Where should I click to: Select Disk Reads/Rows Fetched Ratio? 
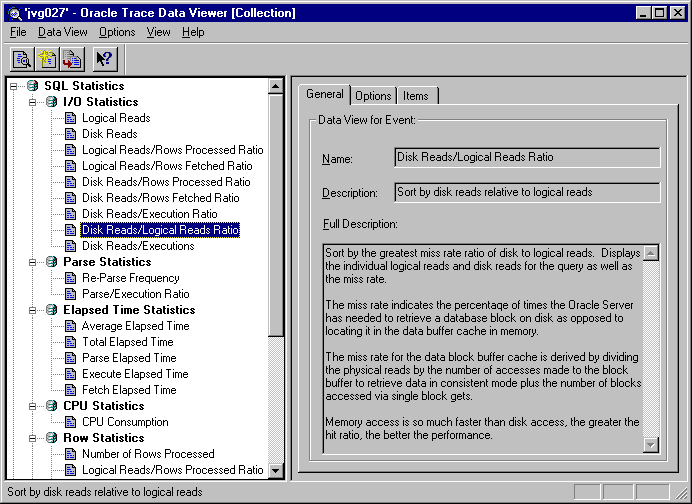point(161,198)
